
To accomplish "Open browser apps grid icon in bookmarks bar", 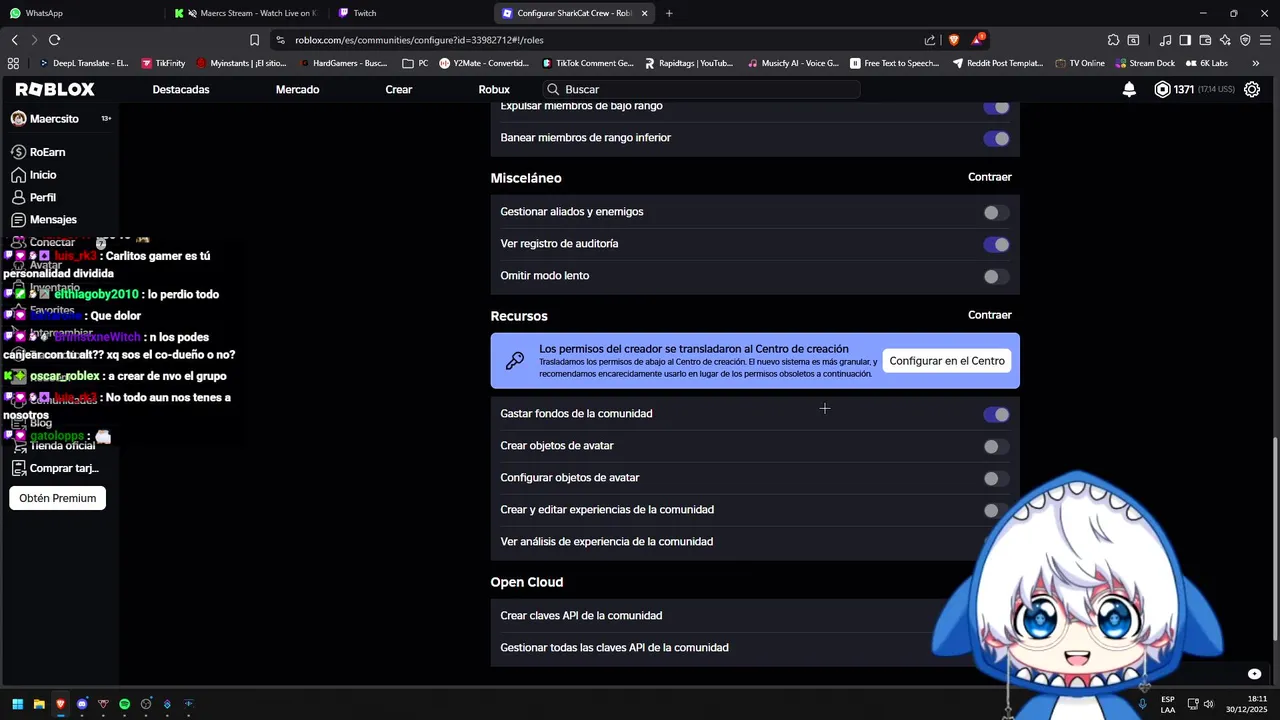I will [13, 63].
